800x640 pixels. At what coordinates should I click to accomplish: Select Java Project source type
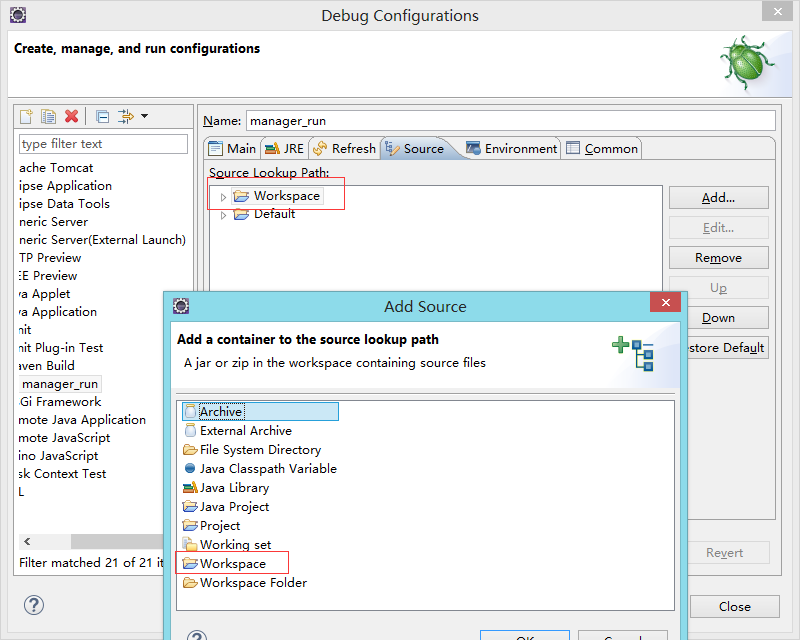[x=226, y=506]
